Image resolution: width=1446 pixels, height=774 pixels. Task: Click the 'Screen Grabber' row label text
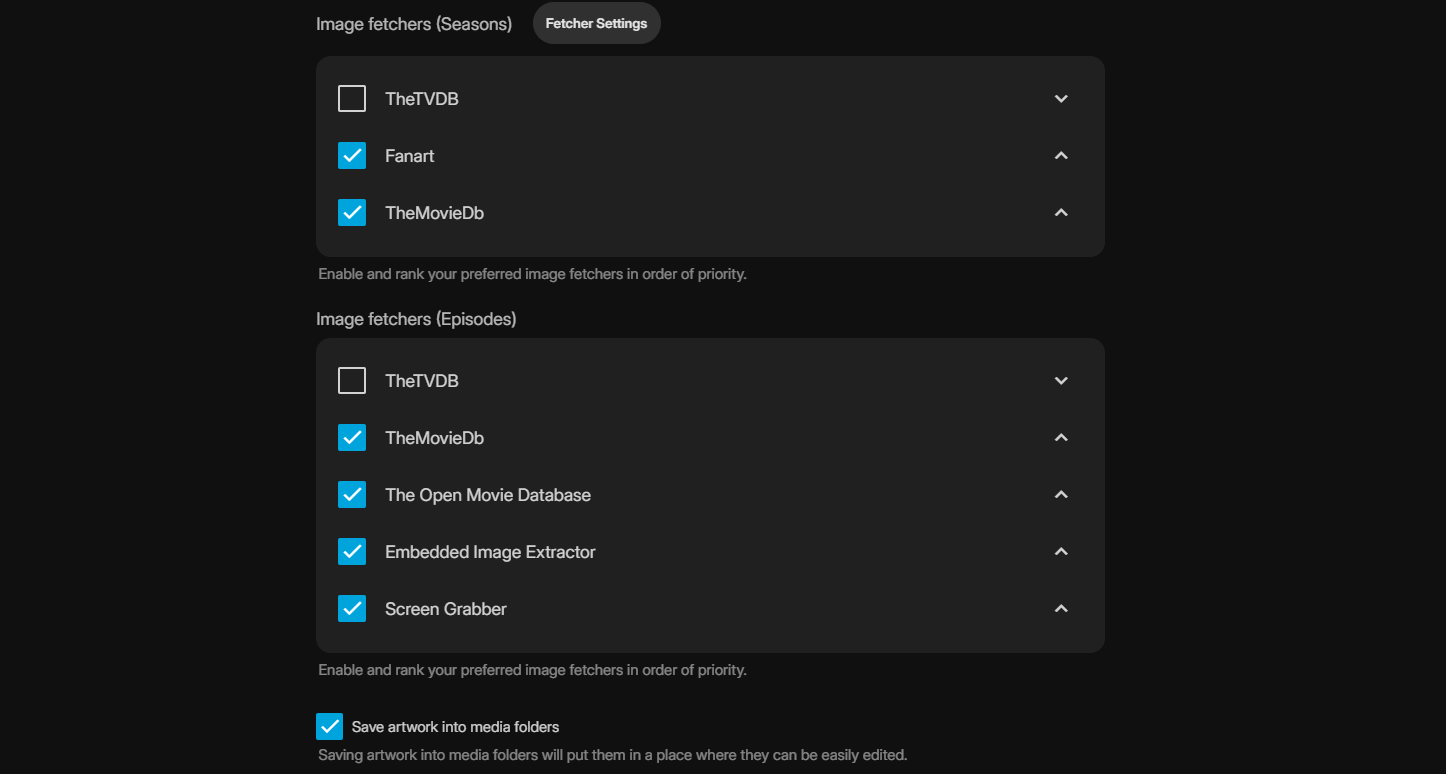pyautogui.click(x=446, y=609)
